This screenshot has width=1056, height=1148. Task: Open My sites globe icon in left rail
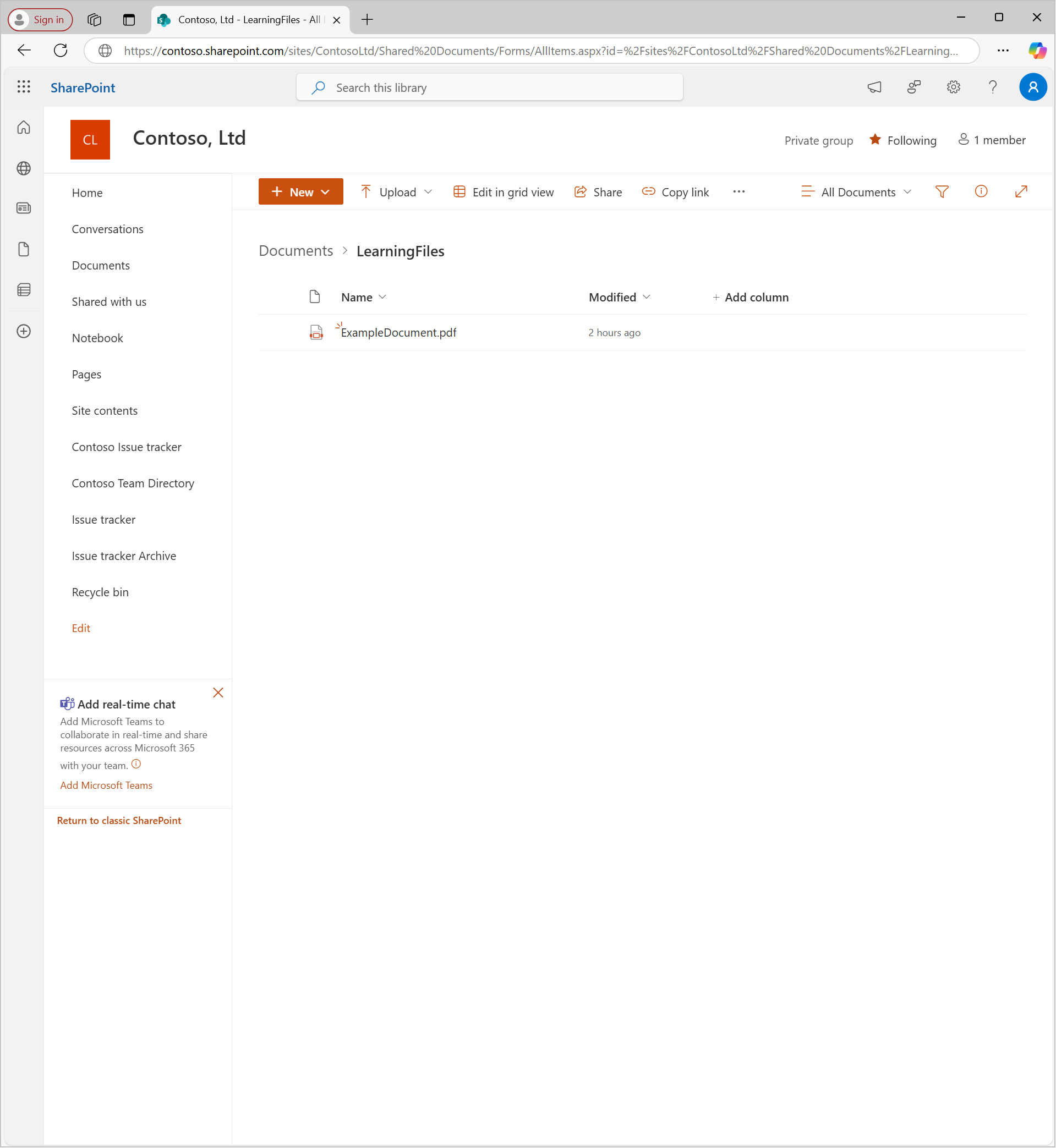[24, 168]
